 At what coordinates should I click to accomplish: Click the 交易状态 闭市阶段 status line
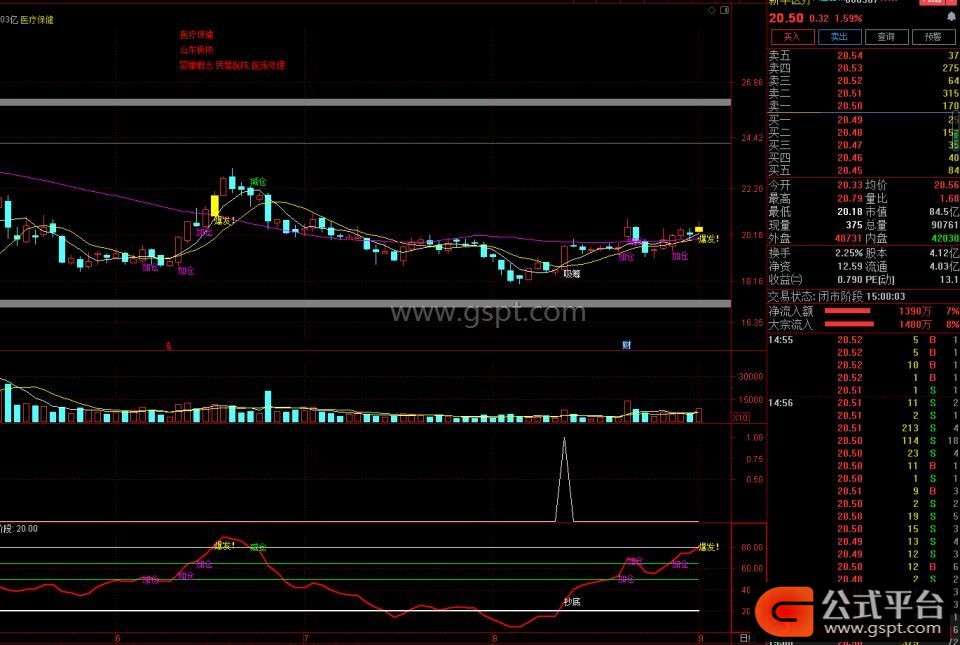pos(836,296)
